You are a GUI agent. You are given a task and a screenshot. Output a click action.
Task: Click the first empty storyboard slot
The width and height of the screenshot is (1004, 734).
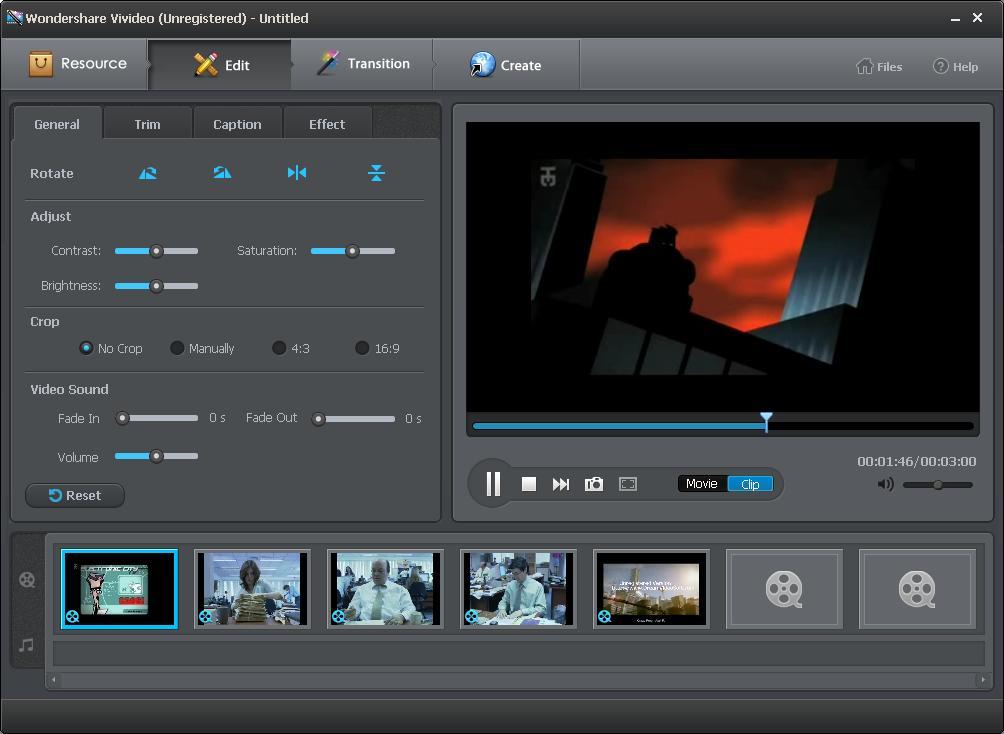tap(784, 589)
